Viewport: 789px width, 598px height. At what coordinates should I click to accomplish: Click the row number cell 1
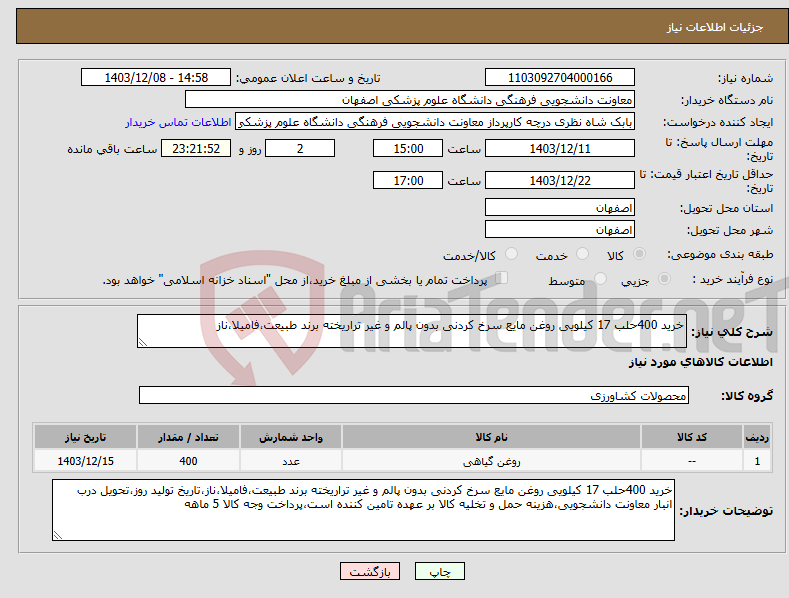tap(757, 461)
